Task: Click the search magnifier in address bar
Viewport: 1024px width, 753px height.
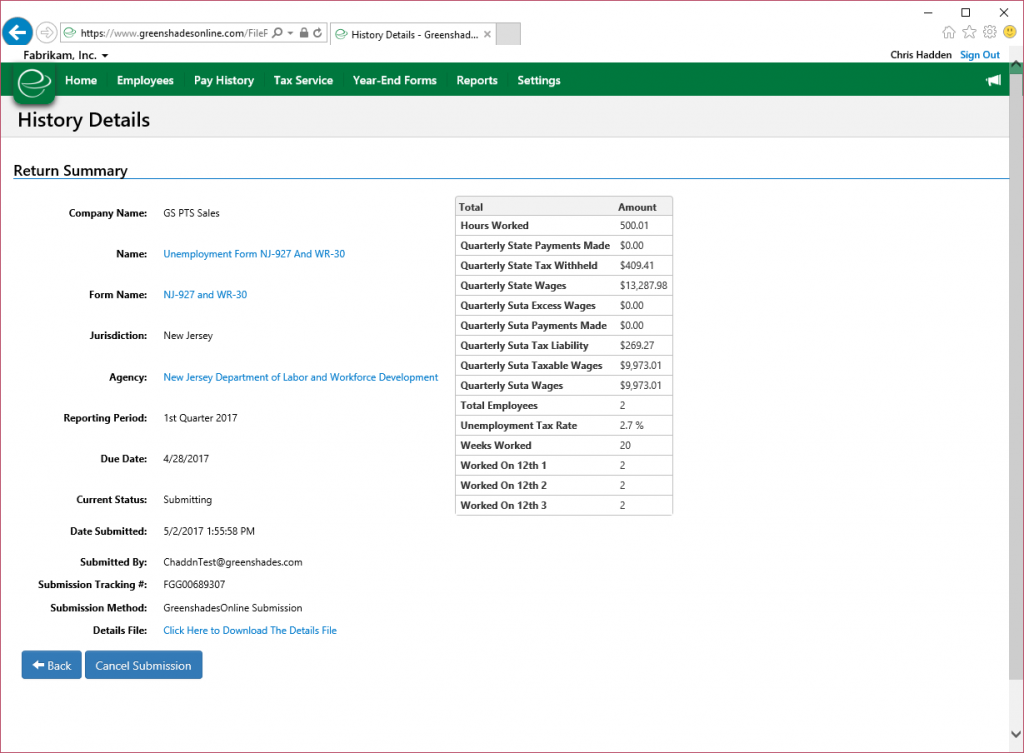Action: [278, 33]
